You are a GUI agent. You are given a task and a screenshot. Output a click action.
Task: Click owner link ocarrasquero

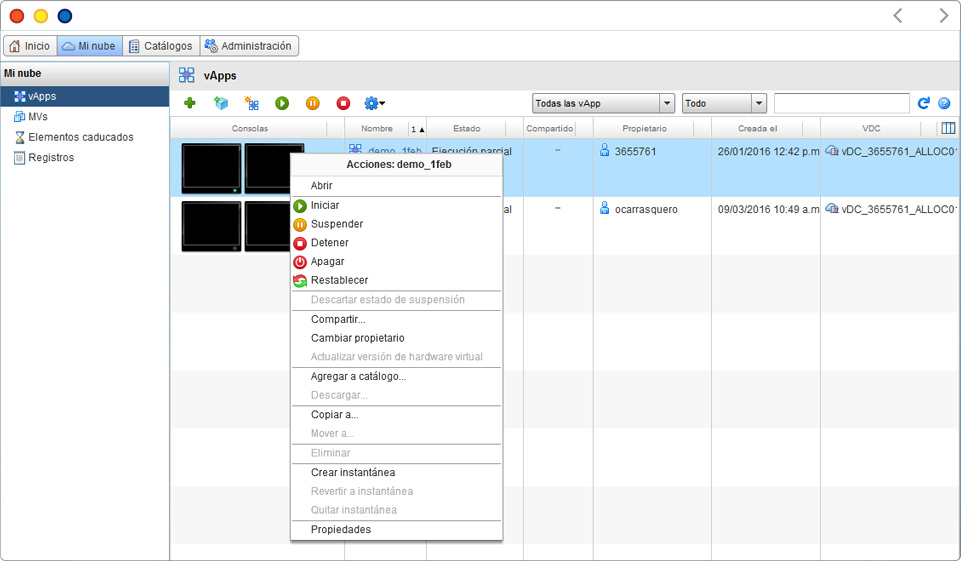coord(645,209)
